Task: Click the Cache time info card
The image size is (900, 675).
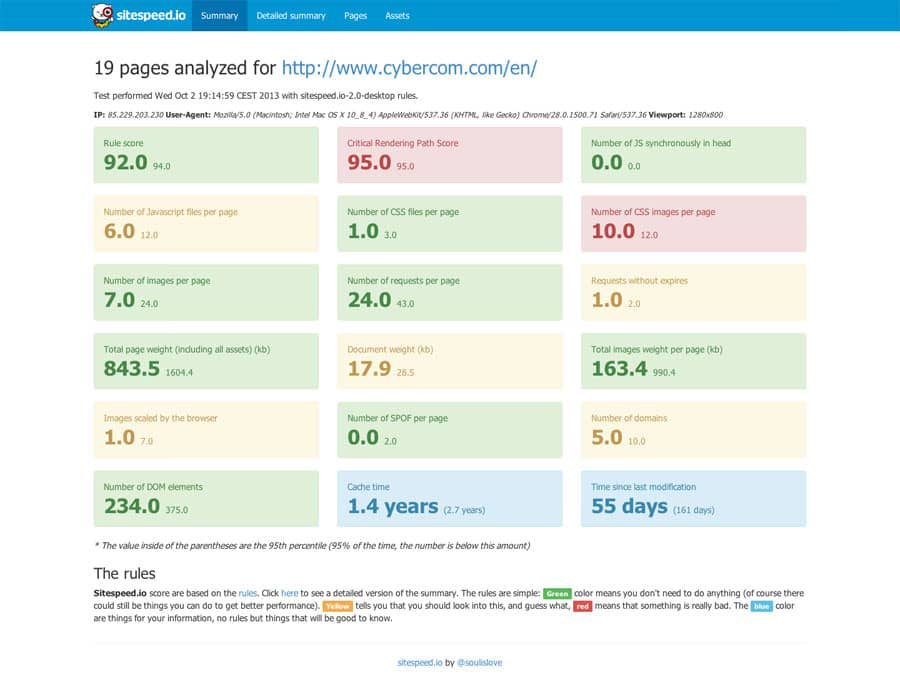Action: (450, 498)
